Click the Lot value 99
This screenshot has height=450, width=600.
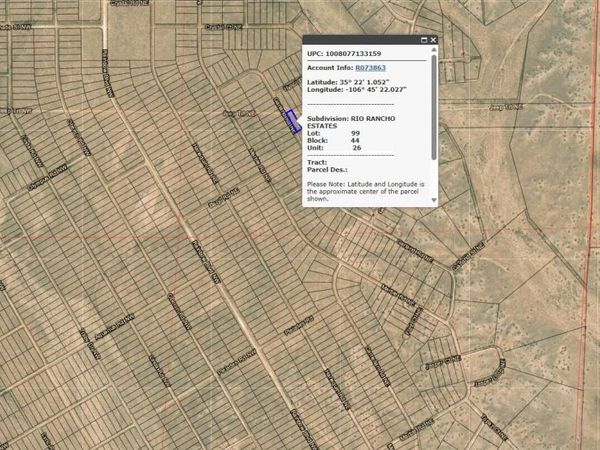[x=355, y=133]
